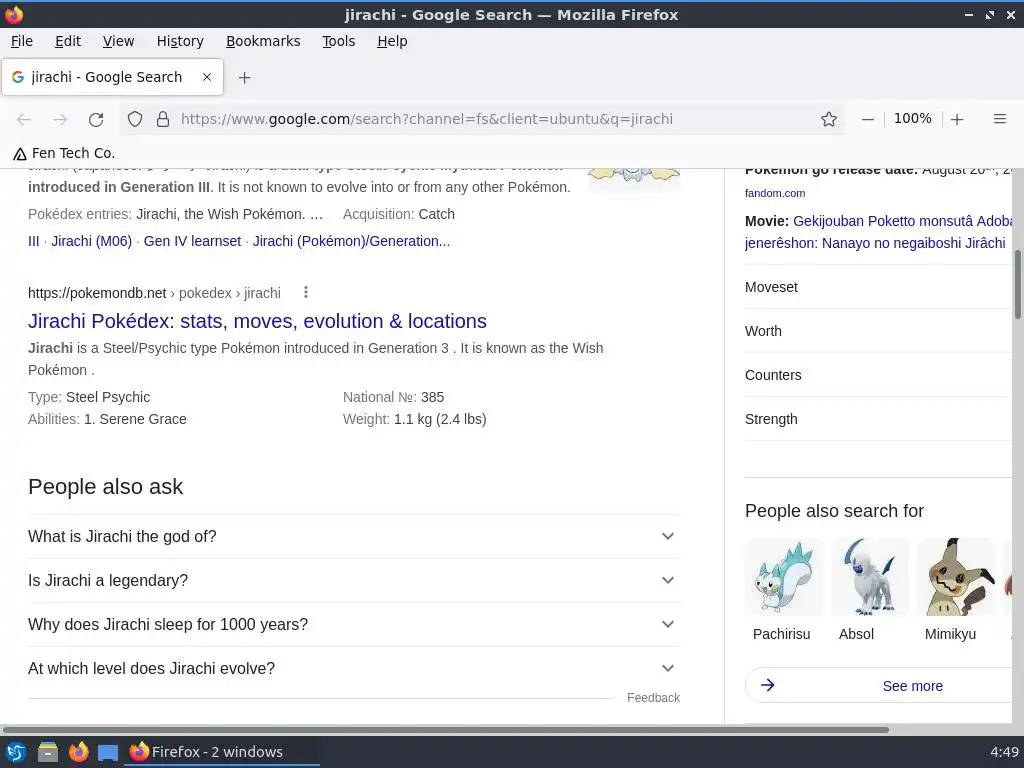Screen dimensions: 1024x768
Task: Open Jirachi Pokédex stats result link
Action: [257, 321]
